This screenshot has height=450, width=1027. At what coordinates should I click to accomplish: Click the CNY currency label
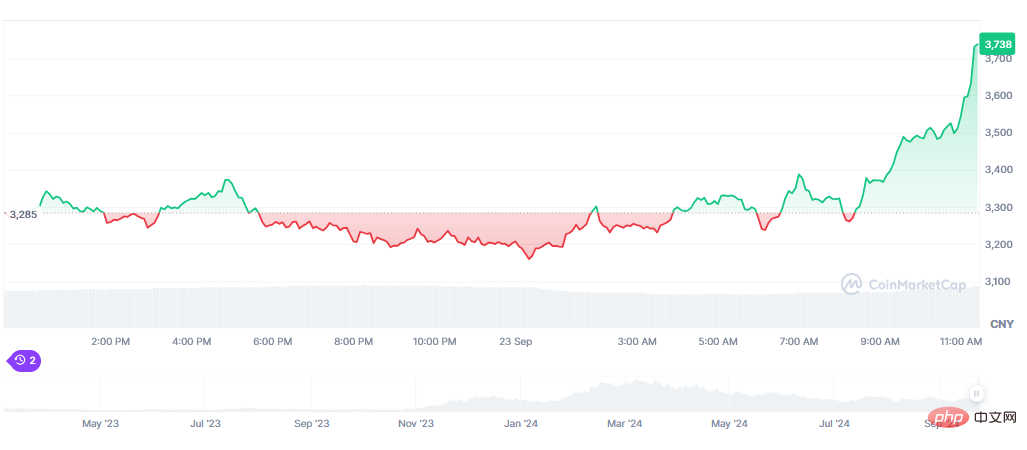[1001, 324]
